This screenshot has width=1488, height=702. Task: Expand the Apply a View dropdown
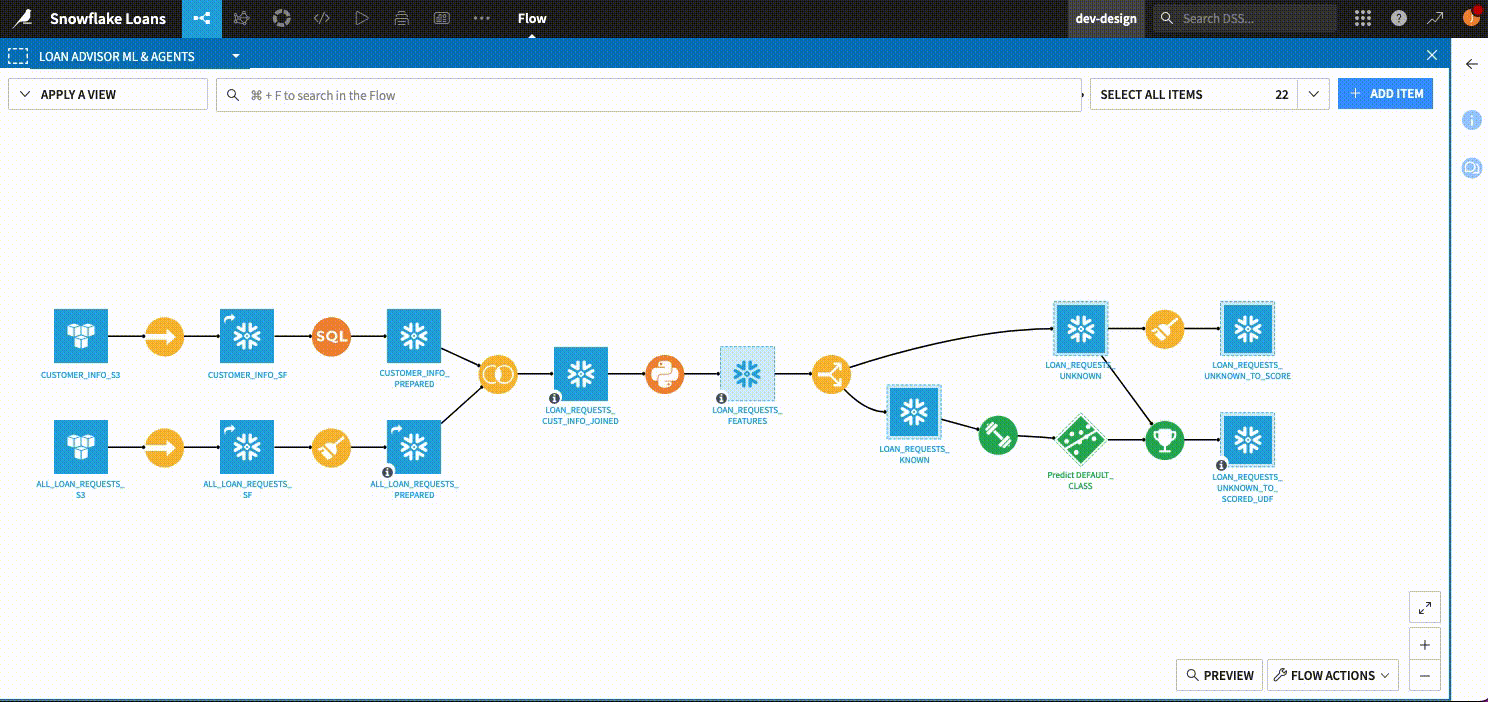click(x=108, y=95)
